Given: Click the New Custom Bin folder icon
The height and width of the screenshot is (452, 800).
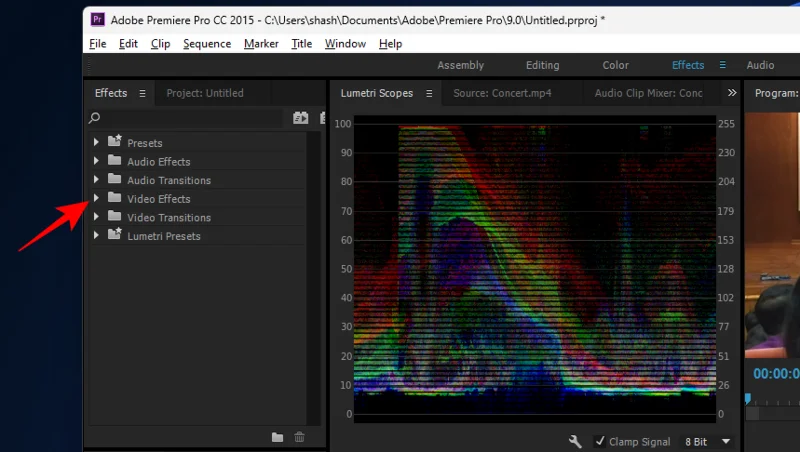Looking at the screenshot, I should (x=278, y=437).
